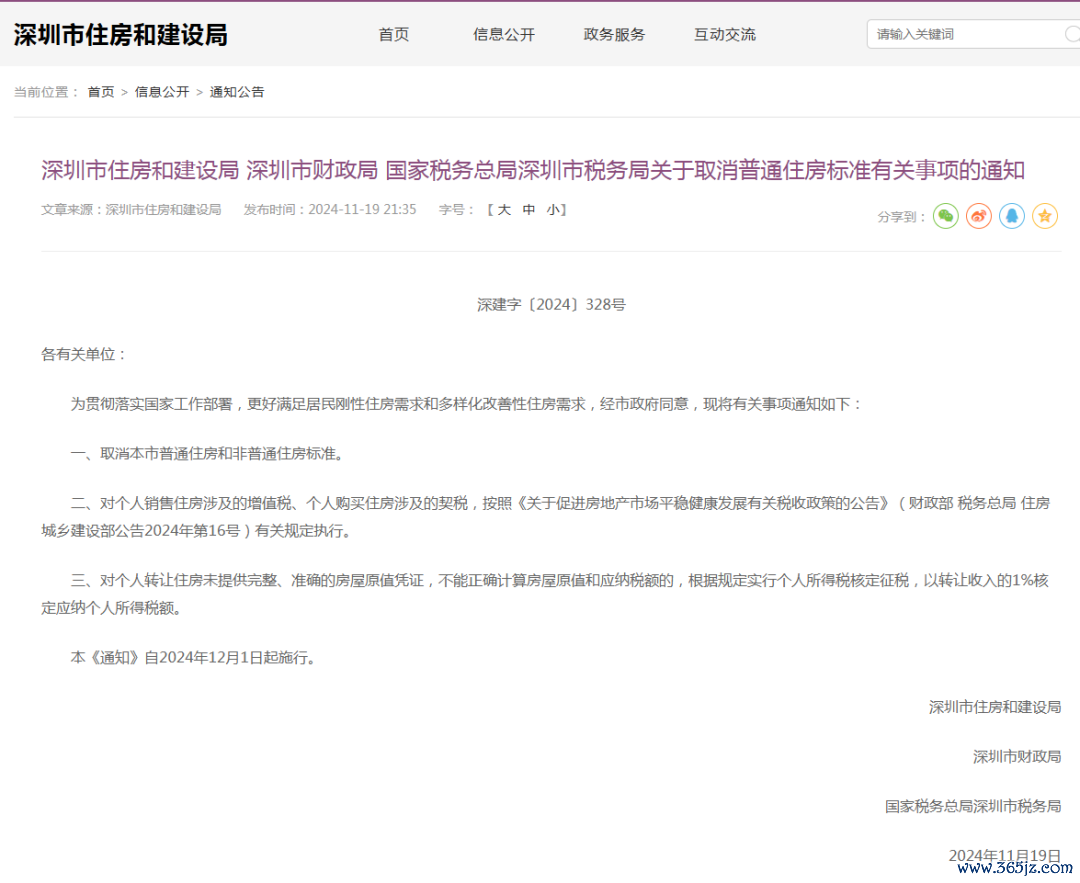
Task: Click the paragraph starting 二、对个人销售住房
Action: [x=546, y=517]
